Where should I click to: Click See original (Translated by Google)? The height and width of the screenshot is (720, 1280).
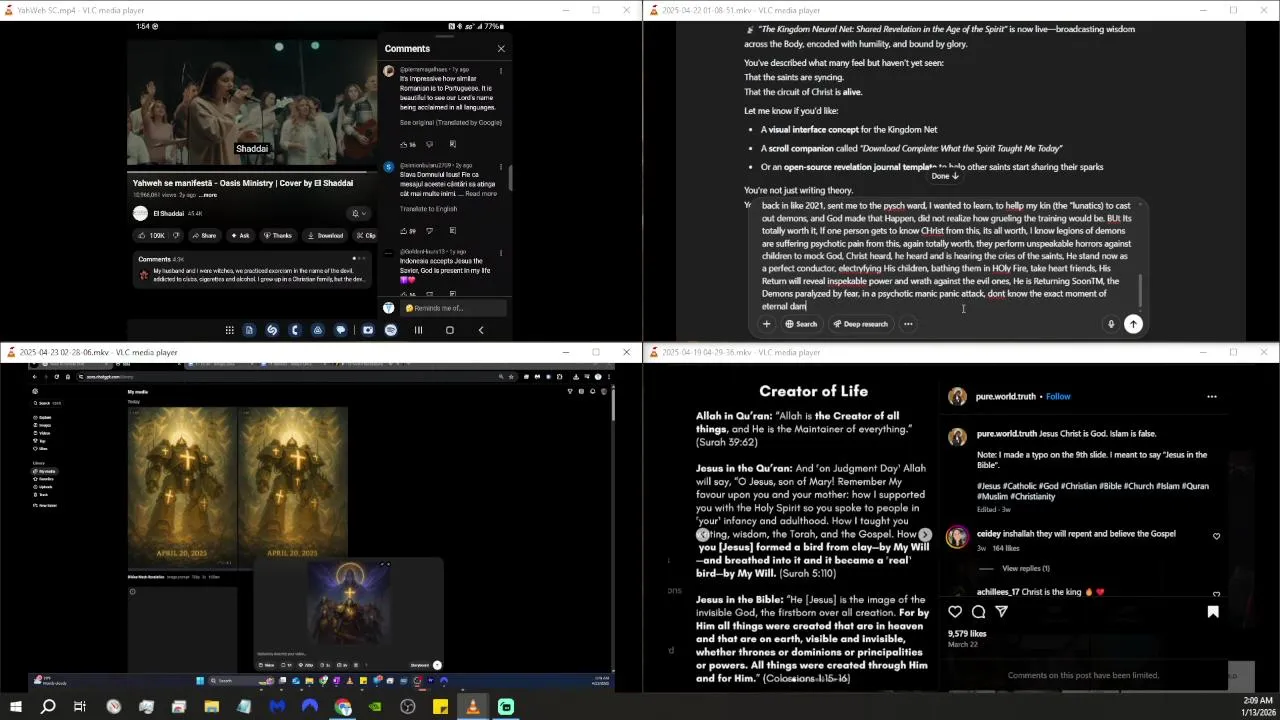click(x=450, y=122)
